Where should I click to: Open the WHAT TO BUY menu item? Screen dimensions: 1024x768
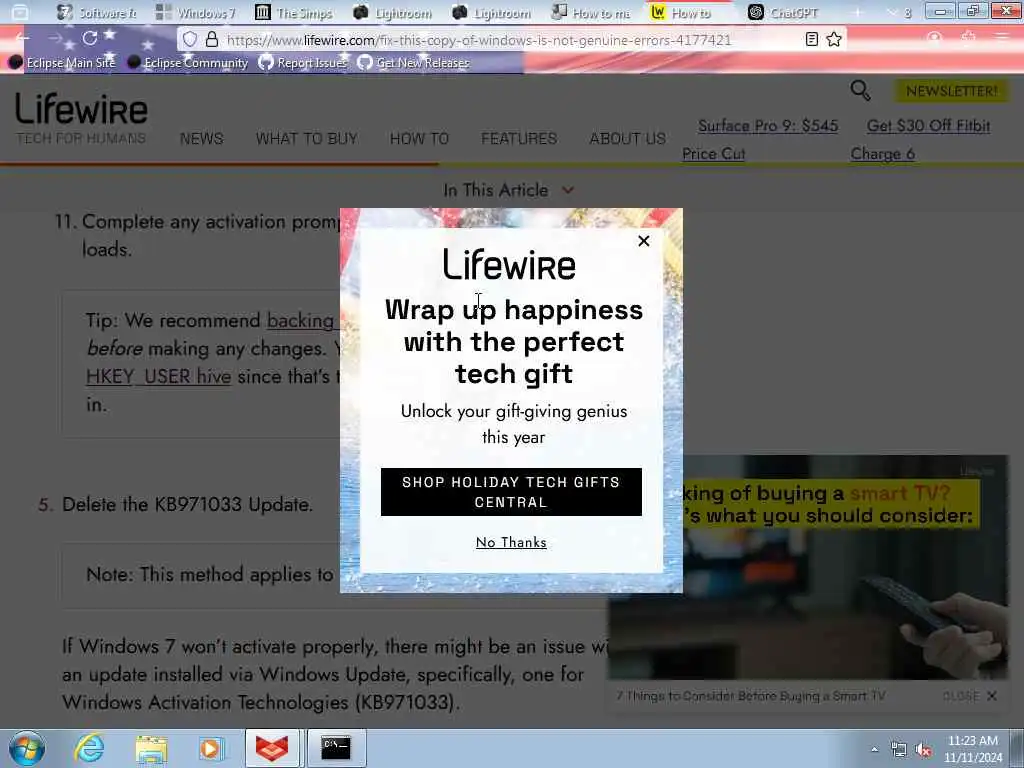307,138
